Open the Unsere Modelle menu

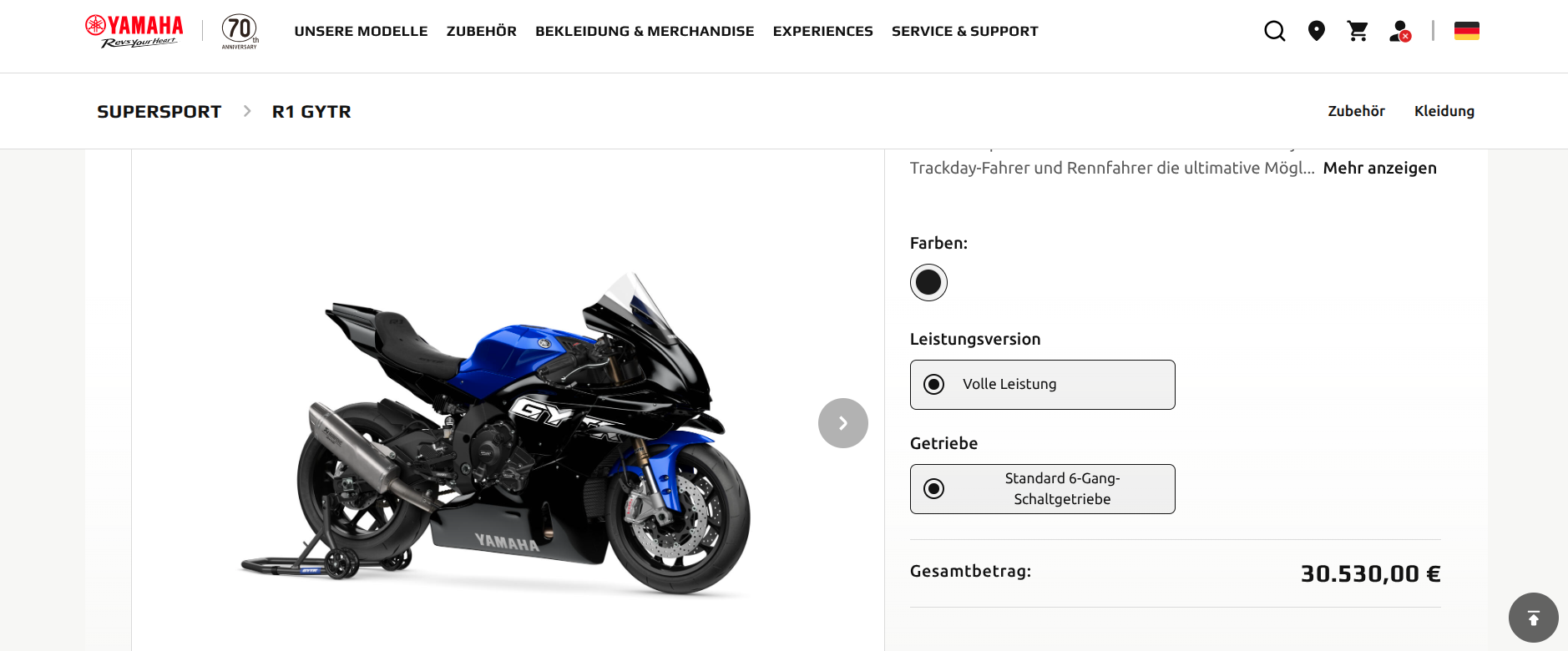(x=361, y=32)
